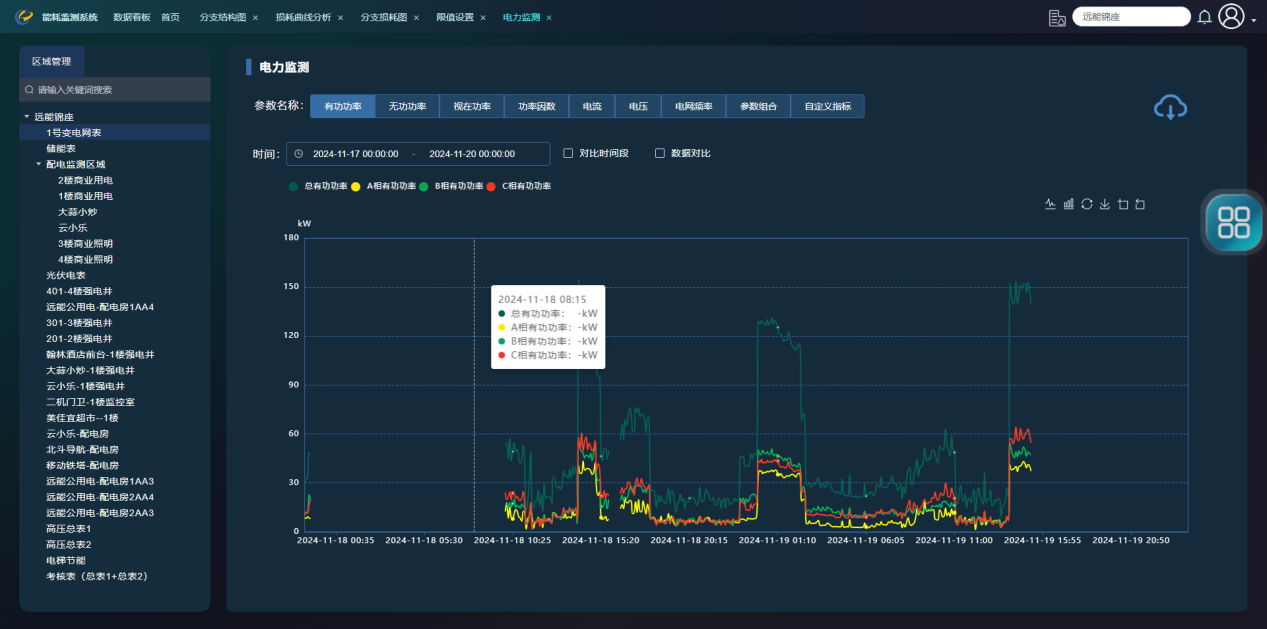The height and width of the screenshot is (629, 1267).
Task: Collapse the 配电监测区域 tree node
Action: click(39, 164)
